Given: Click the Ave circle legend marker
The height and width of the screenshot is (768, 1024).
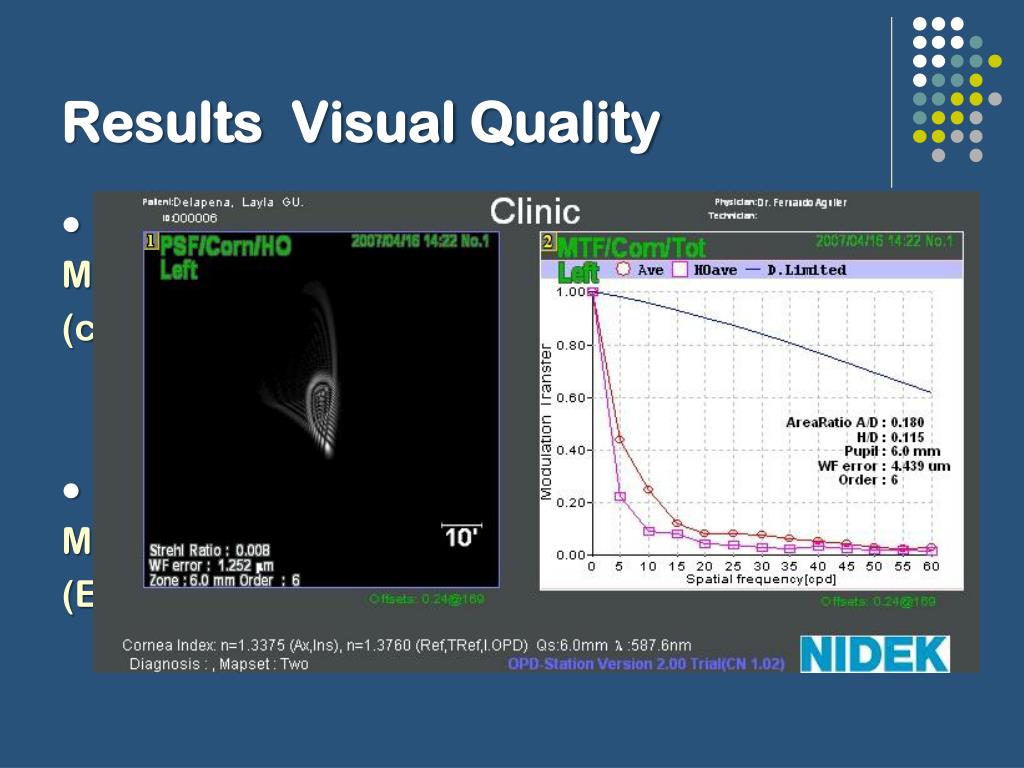Looking at the screenshot, I should (x=623, y=269).
